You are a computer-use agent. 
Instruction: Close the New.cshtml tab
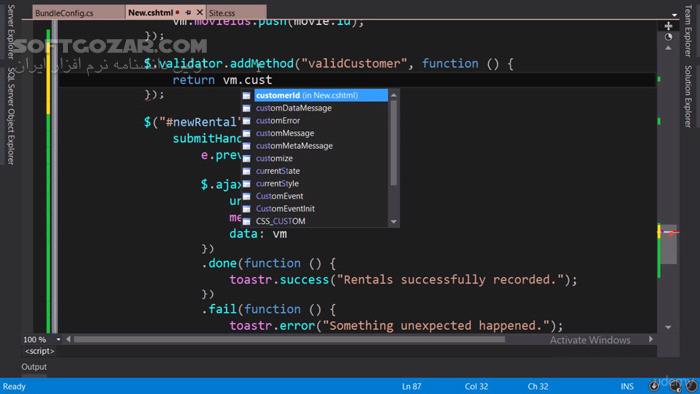coord(200,12)
